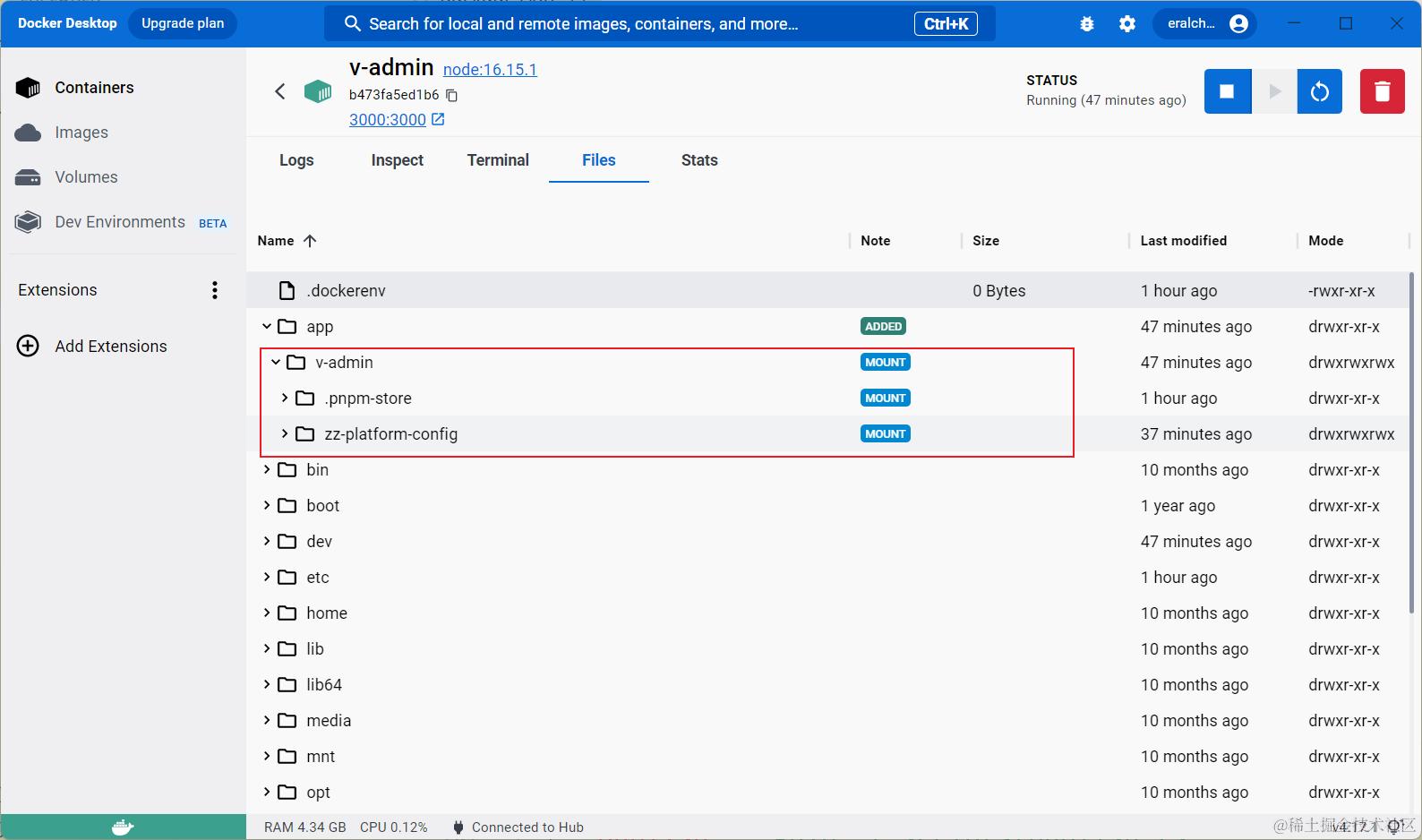Expand the dev folder

pyautogui.click(x=267, y=542)
